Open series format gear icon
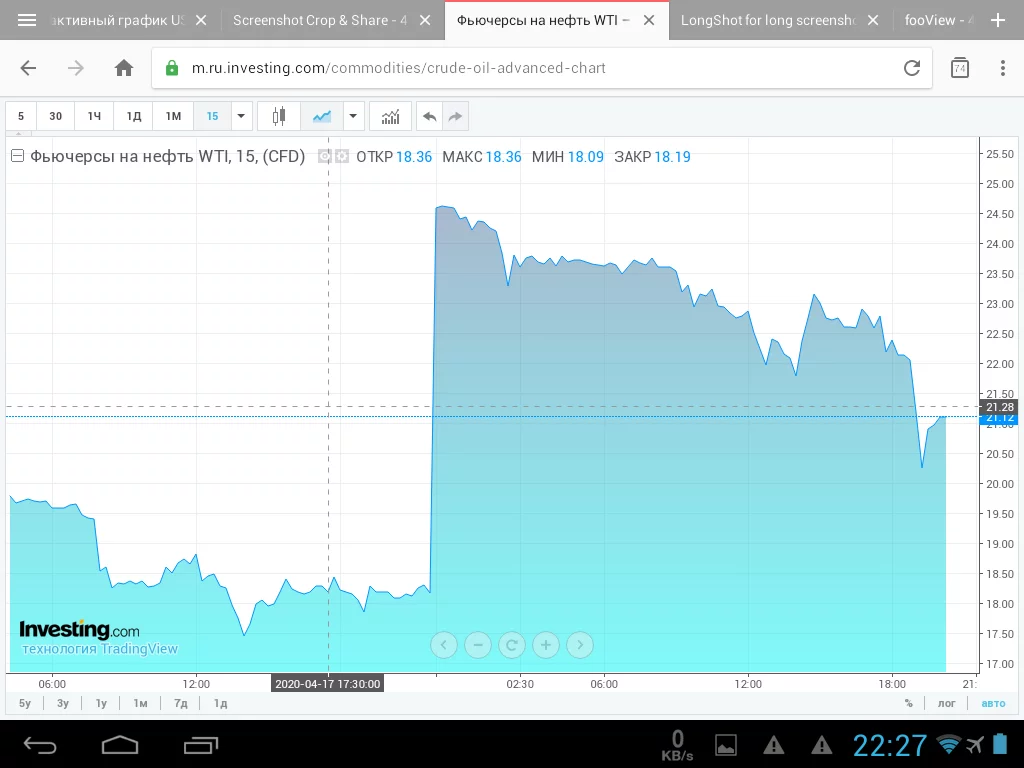Image resolution: width=1024 pixels, height=768 pixels. click(x=342, y=156)
